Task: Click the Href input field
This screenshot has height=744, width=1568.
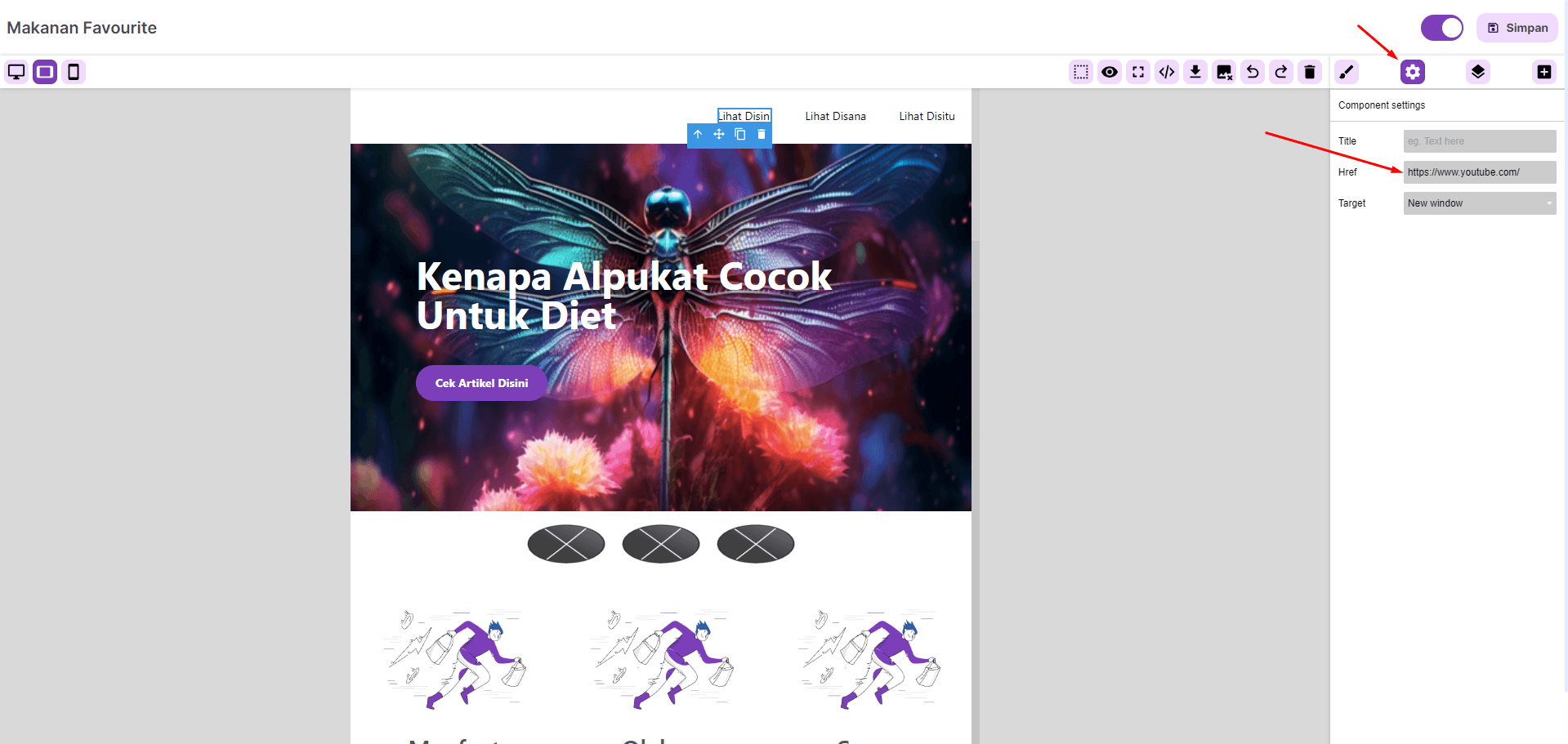Action: pyautogui.click(x=1479, y=172)
